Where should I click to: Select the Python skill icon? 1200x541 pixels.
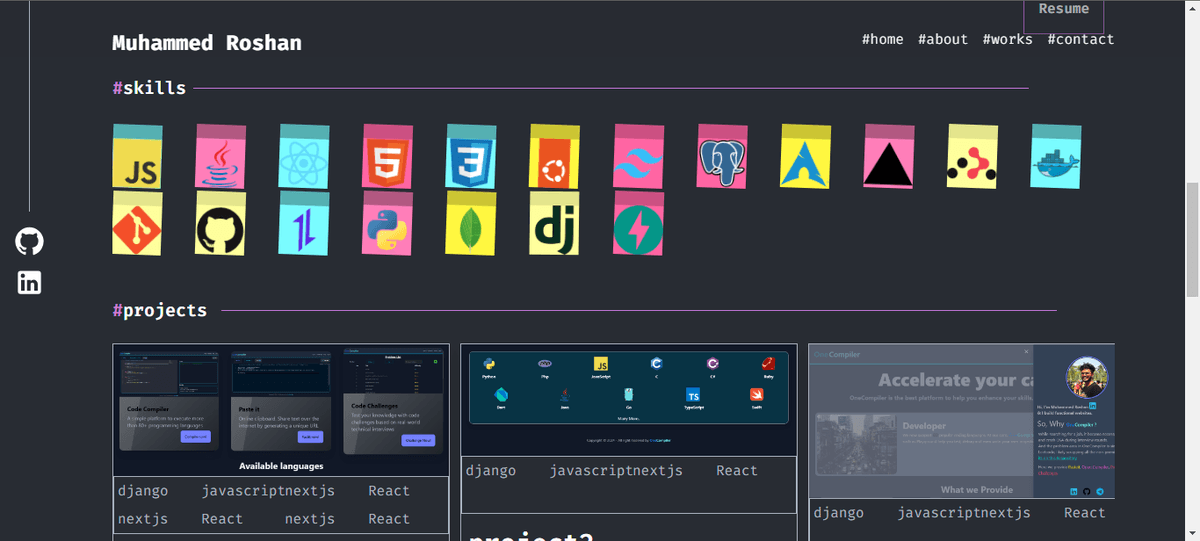(388, 223)
